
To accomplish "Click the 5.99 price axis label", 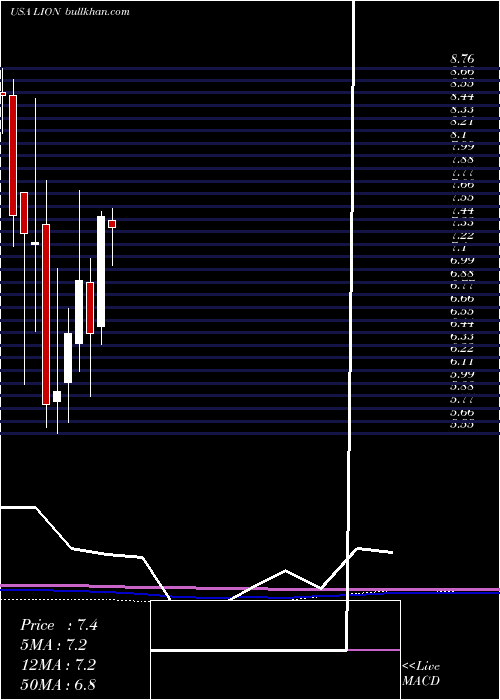I will tap(462, 374).
